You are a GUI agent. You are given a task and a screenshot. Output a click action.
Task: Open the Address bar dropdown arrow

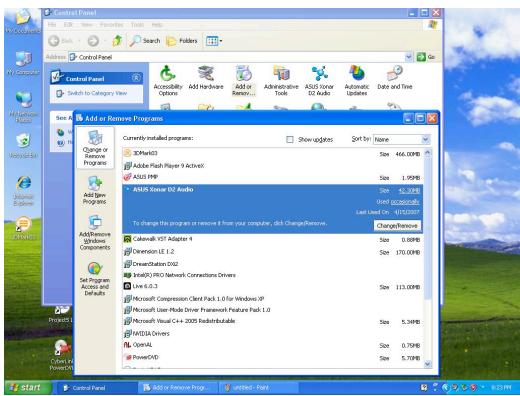point(409,57)
